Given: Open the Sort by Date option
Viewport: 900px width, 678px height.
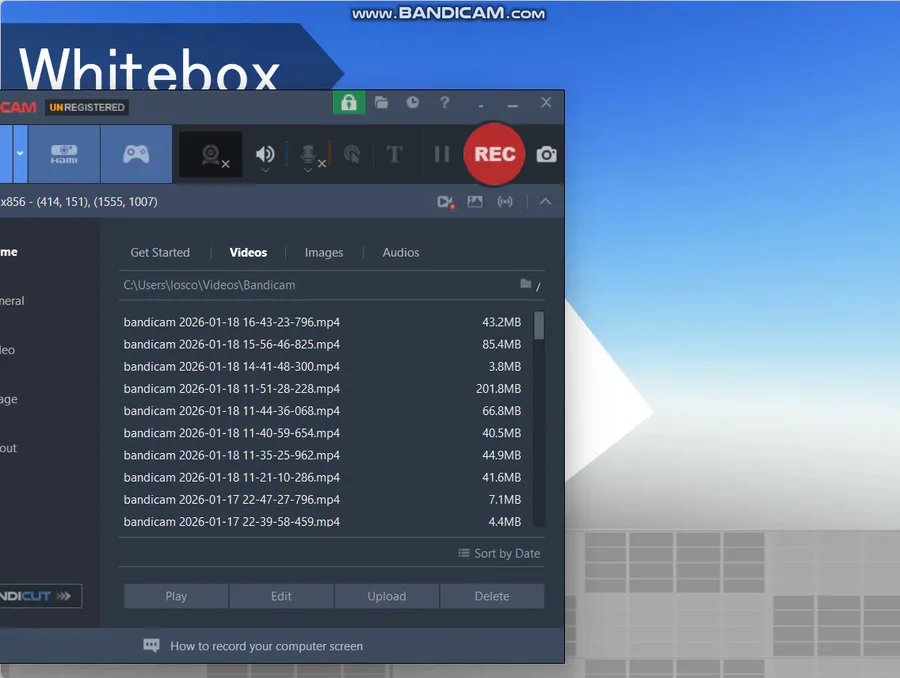Looking at the screenshot, I should click(x=499, y=553).
